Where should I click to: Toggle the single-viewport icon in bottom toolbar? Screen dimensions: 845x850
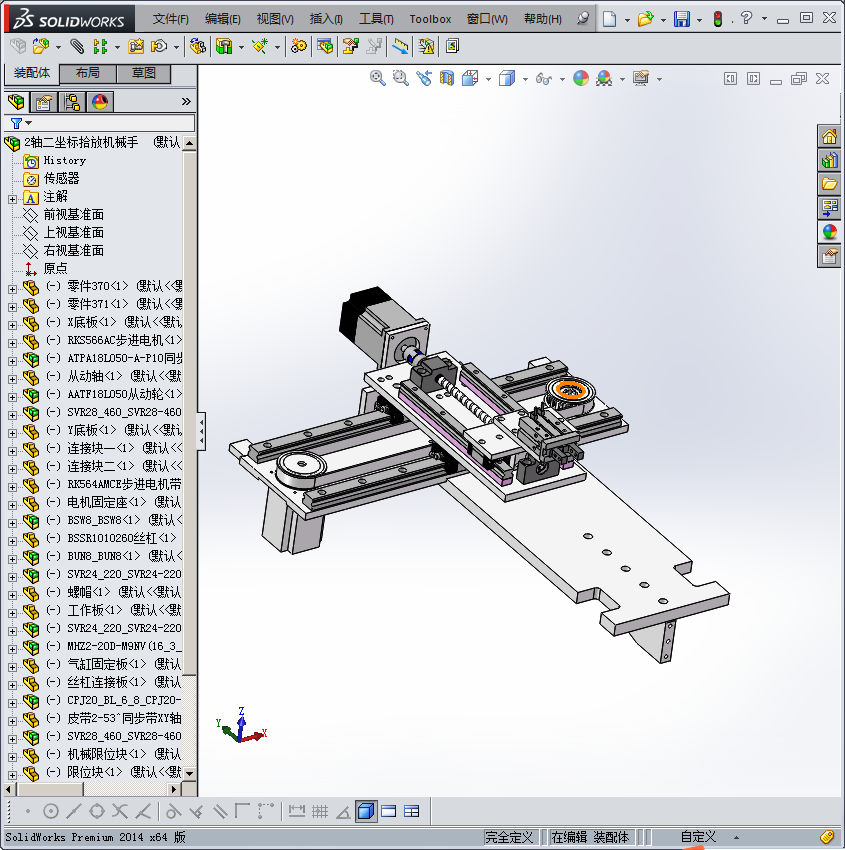[x=389, y=812]
